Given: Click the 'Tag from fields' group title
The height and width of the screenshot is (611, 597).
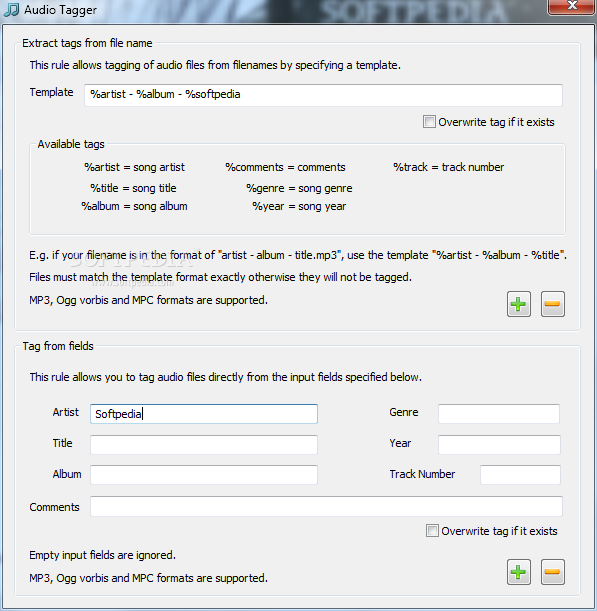Looking at the screenshot, I should click(58, 346).
